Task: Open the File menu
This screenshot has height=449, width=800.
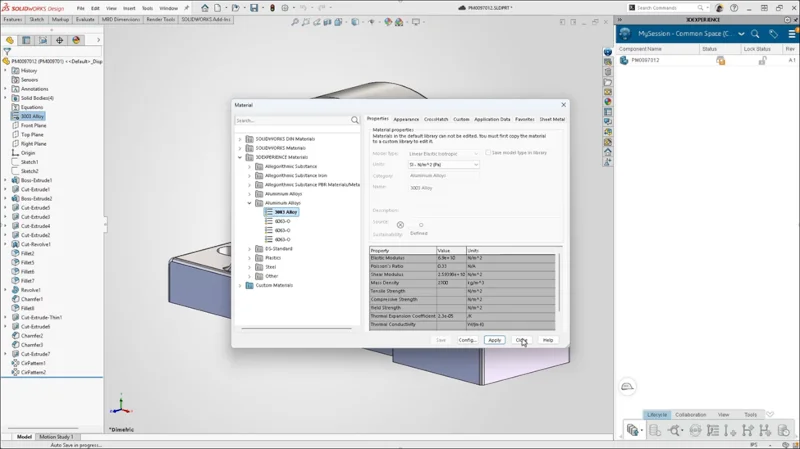Action: (81, 8)
